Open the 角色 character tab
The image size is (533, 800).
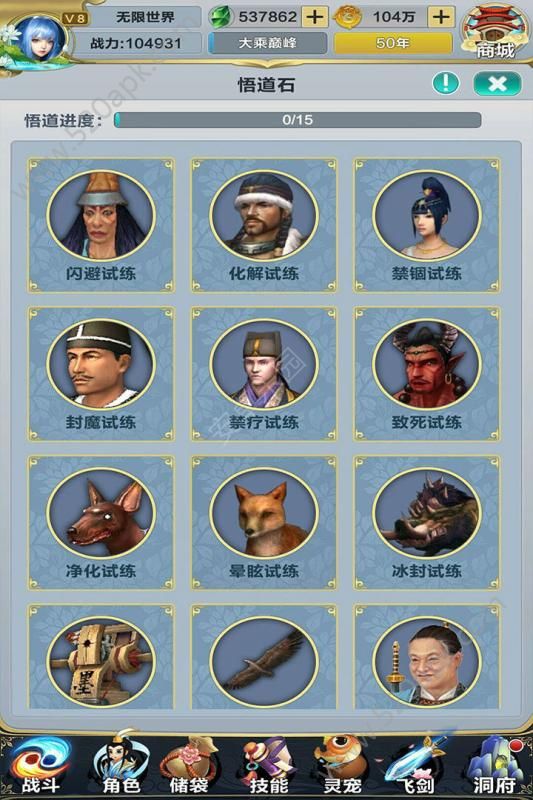pyautogui.click(x=120, y=765)
